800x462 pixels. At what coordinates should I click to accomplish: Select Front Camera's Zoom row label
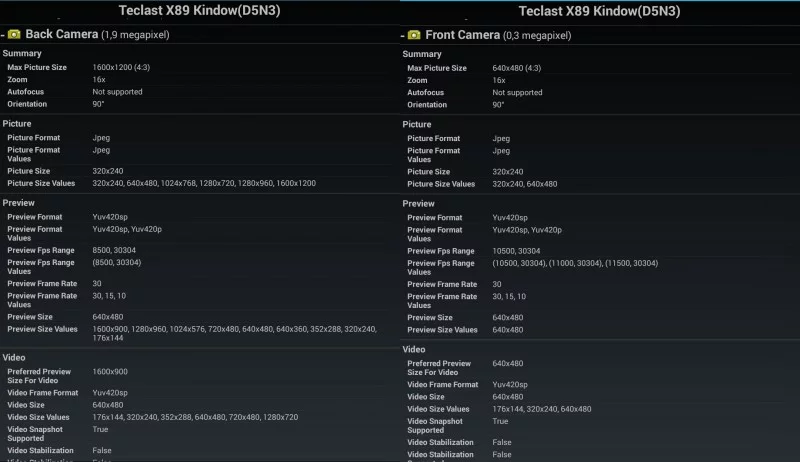tap(417, 81)
